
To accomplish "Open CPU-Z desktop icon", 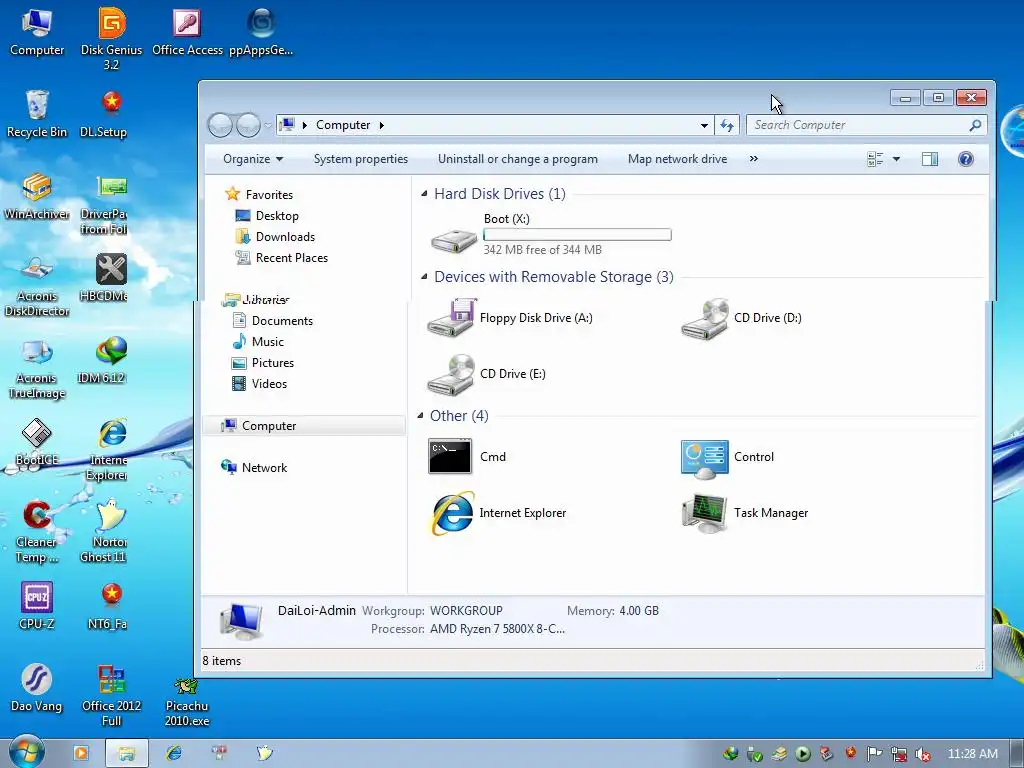I will pyautogui.click(x=37, y=607).
